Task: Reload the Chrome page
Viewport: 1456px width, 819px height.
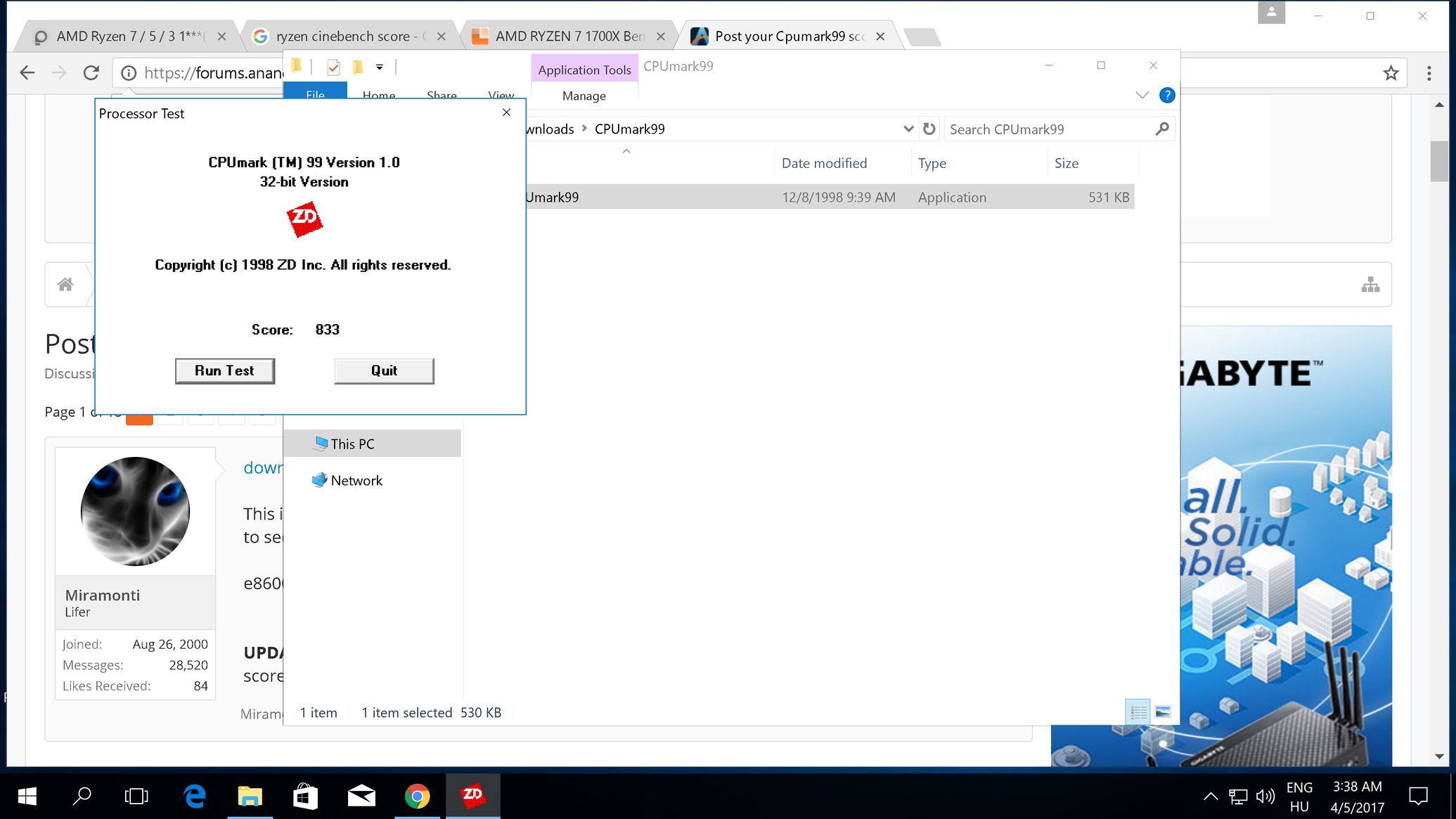Action: [x=91, y=72]
